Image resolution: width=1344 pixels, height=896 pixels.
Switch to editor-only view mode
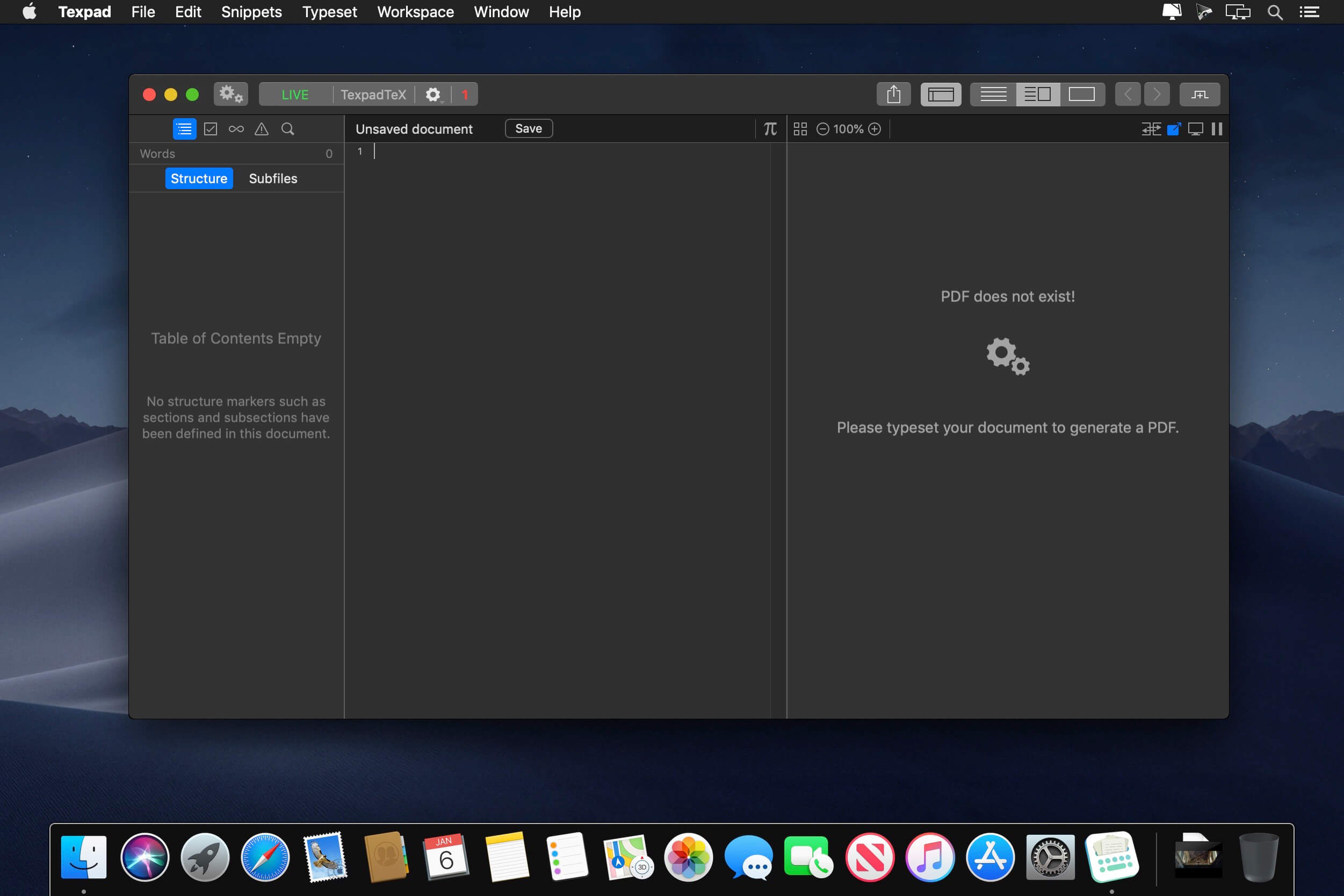(992, 95)
